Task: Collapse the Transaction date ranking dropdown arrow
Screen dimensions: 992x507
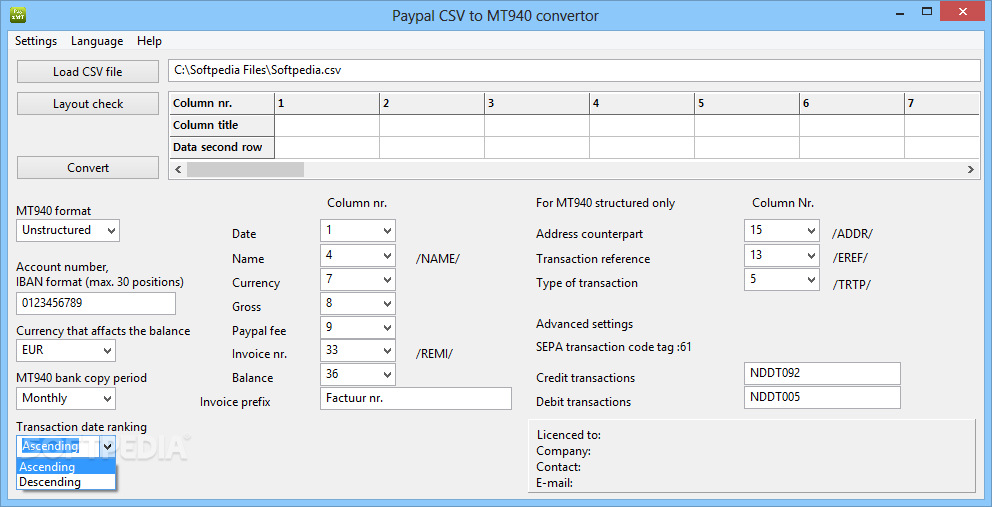Action: (108, 446)
